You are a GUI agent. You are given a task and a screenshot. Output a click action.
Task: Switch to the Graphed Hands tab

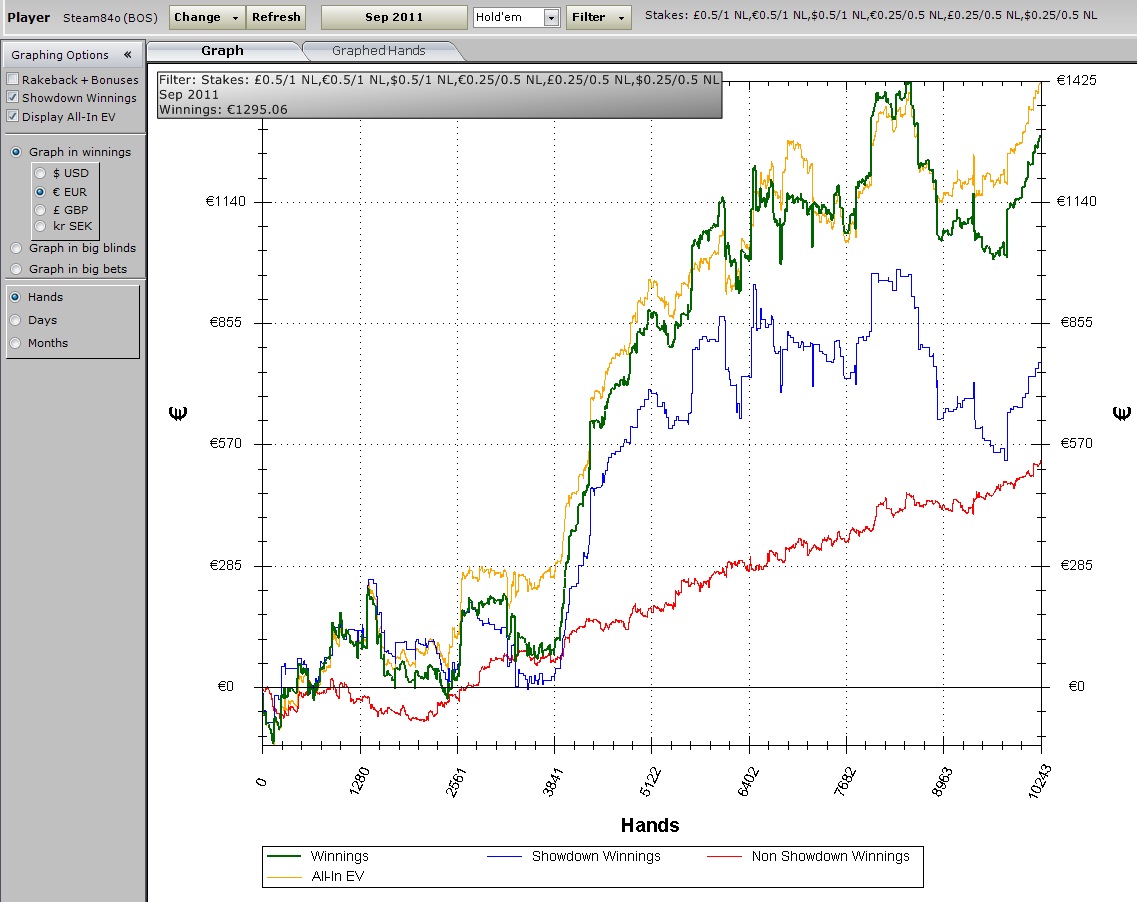point(378,51)
